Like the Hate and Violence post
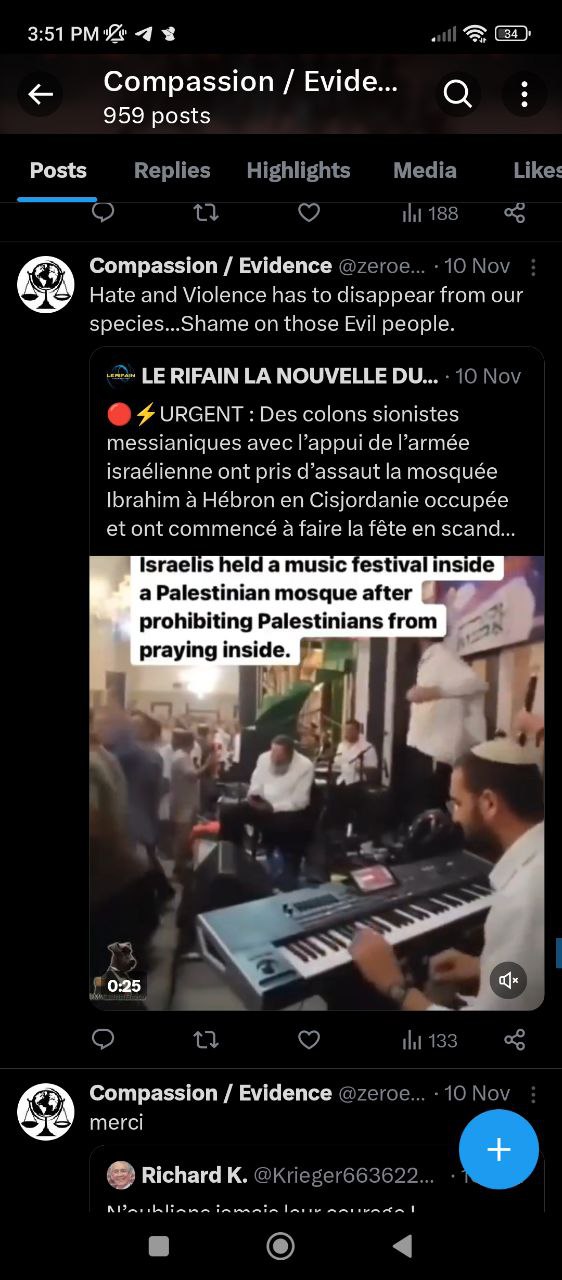Image resolution: width=562 pixels, height=1280 pixels. pyautogui.click(x=309, y=1040)
